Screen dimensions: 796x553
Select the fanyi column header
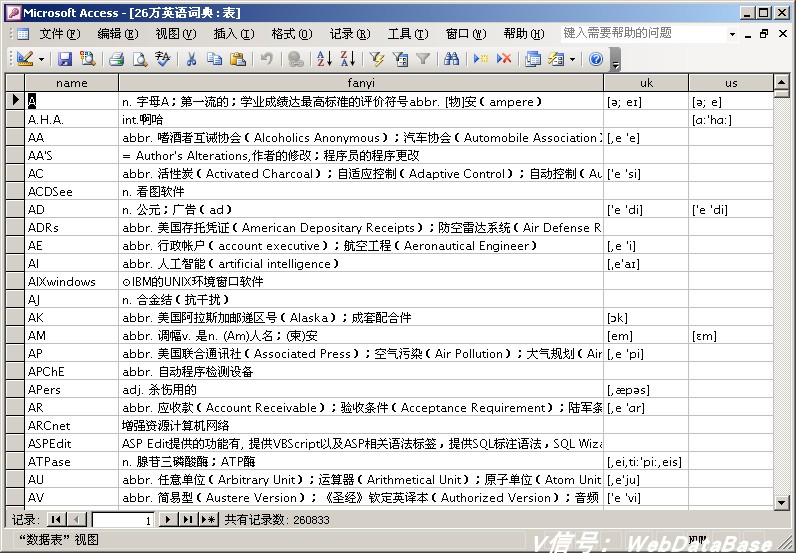361,83
